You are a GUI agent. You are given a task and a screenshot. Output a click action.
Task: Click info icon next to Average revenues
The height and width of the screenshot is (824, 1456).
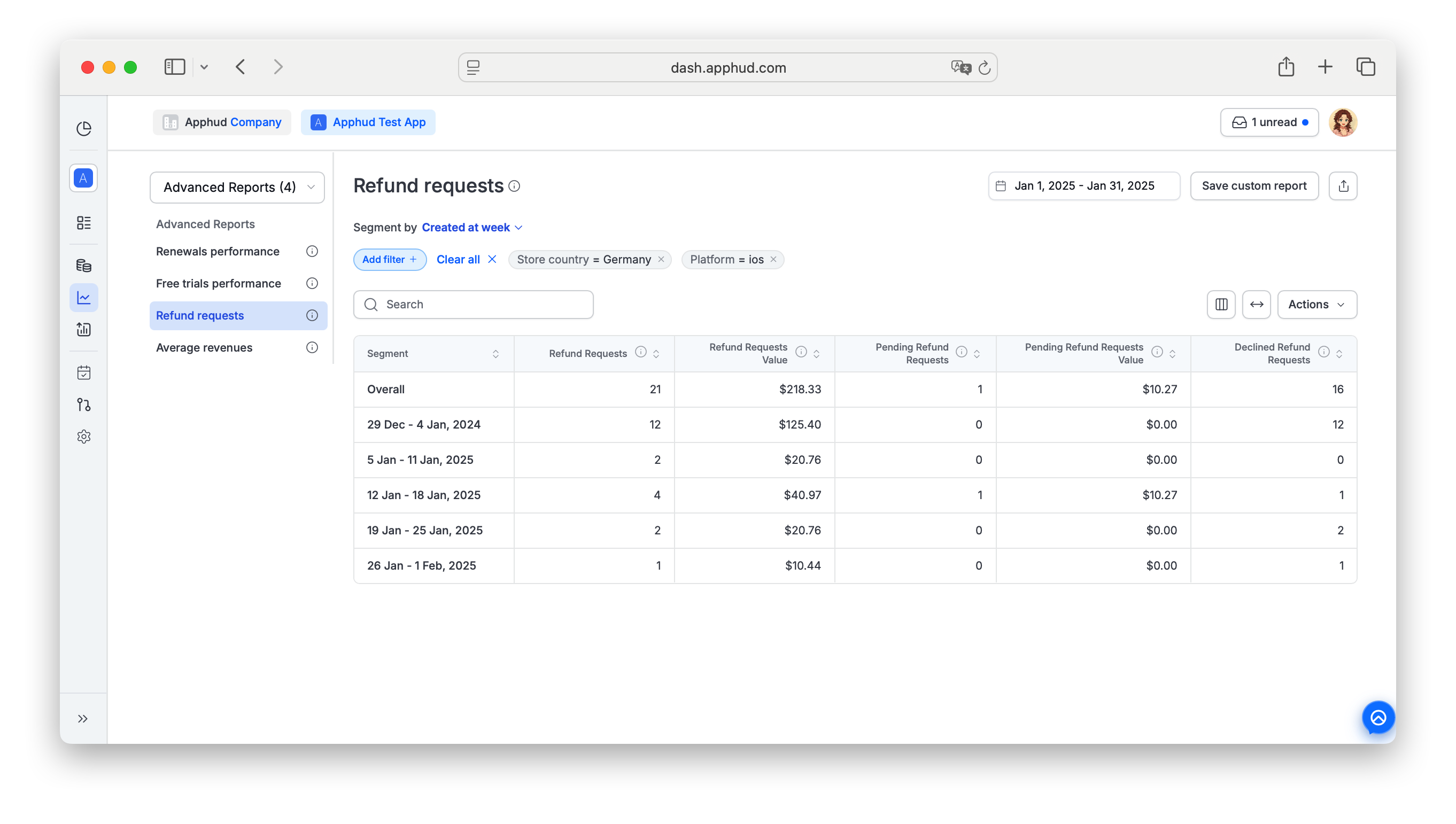click(312, 347)
